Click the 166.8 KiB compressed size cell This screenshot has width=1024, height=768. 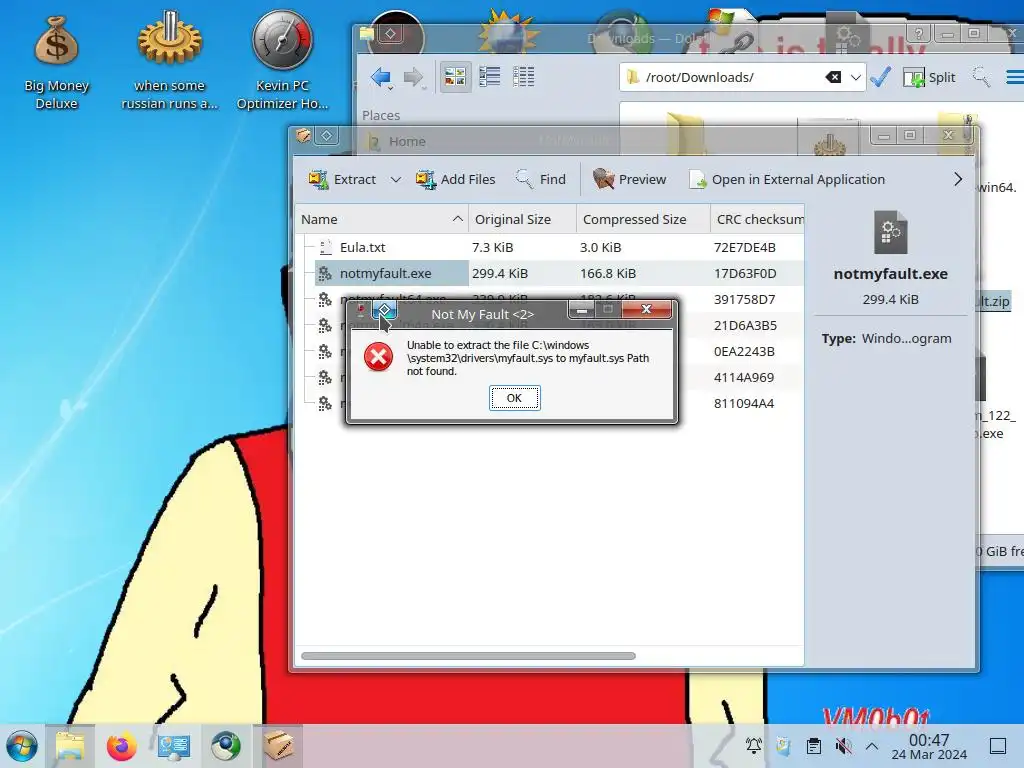pyautogui.click(x=608, y=274)
